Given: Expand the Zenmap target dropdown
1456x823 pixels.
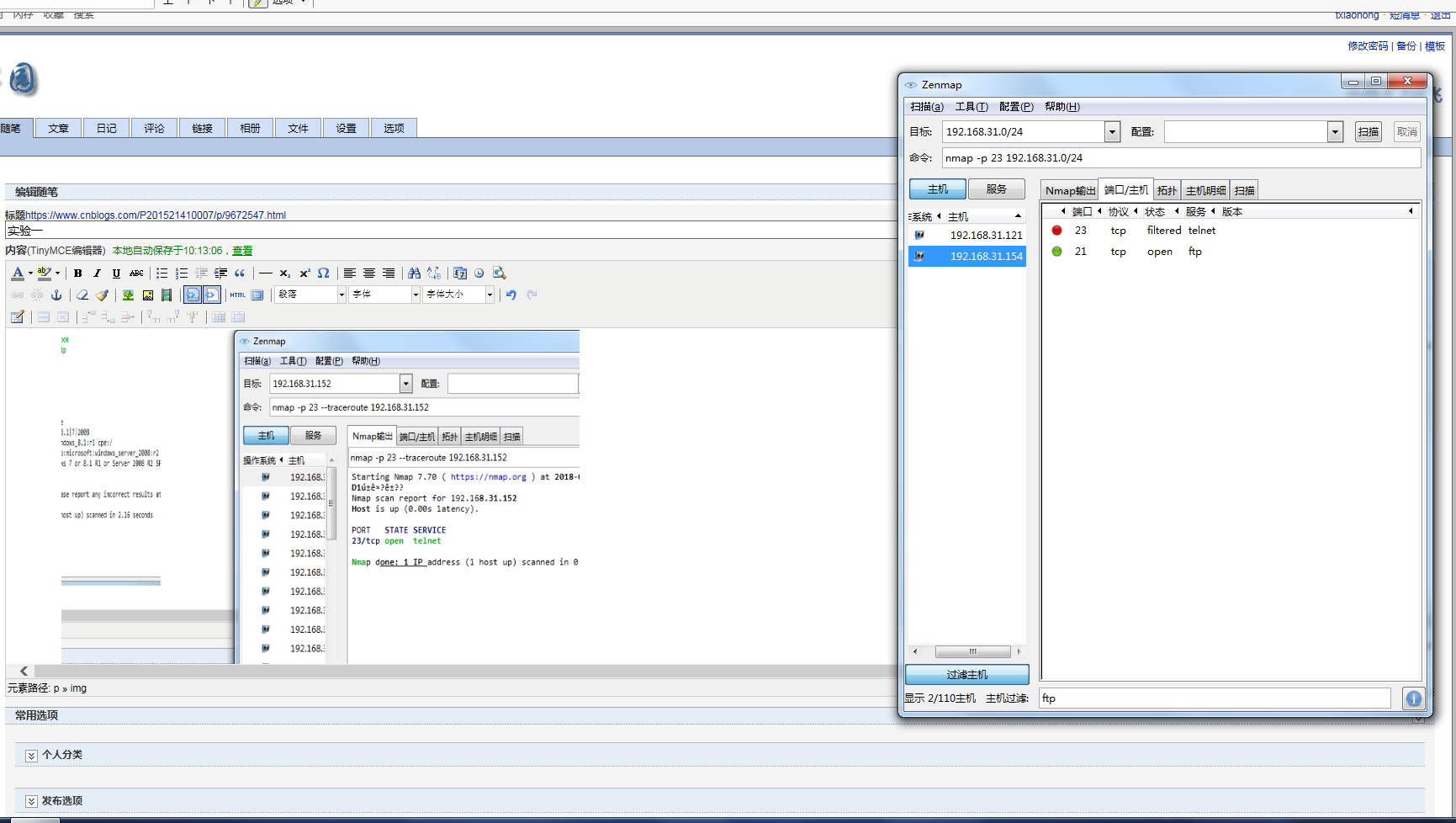Looking at the screenshot, I should pos(1112,131).
